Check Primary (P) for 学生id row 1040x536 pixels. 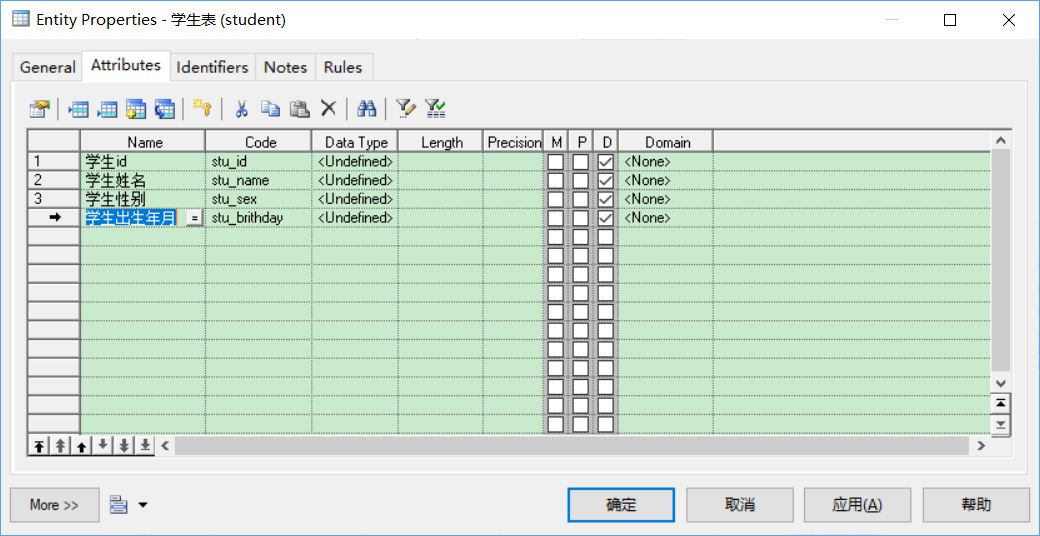pos(581,161)
